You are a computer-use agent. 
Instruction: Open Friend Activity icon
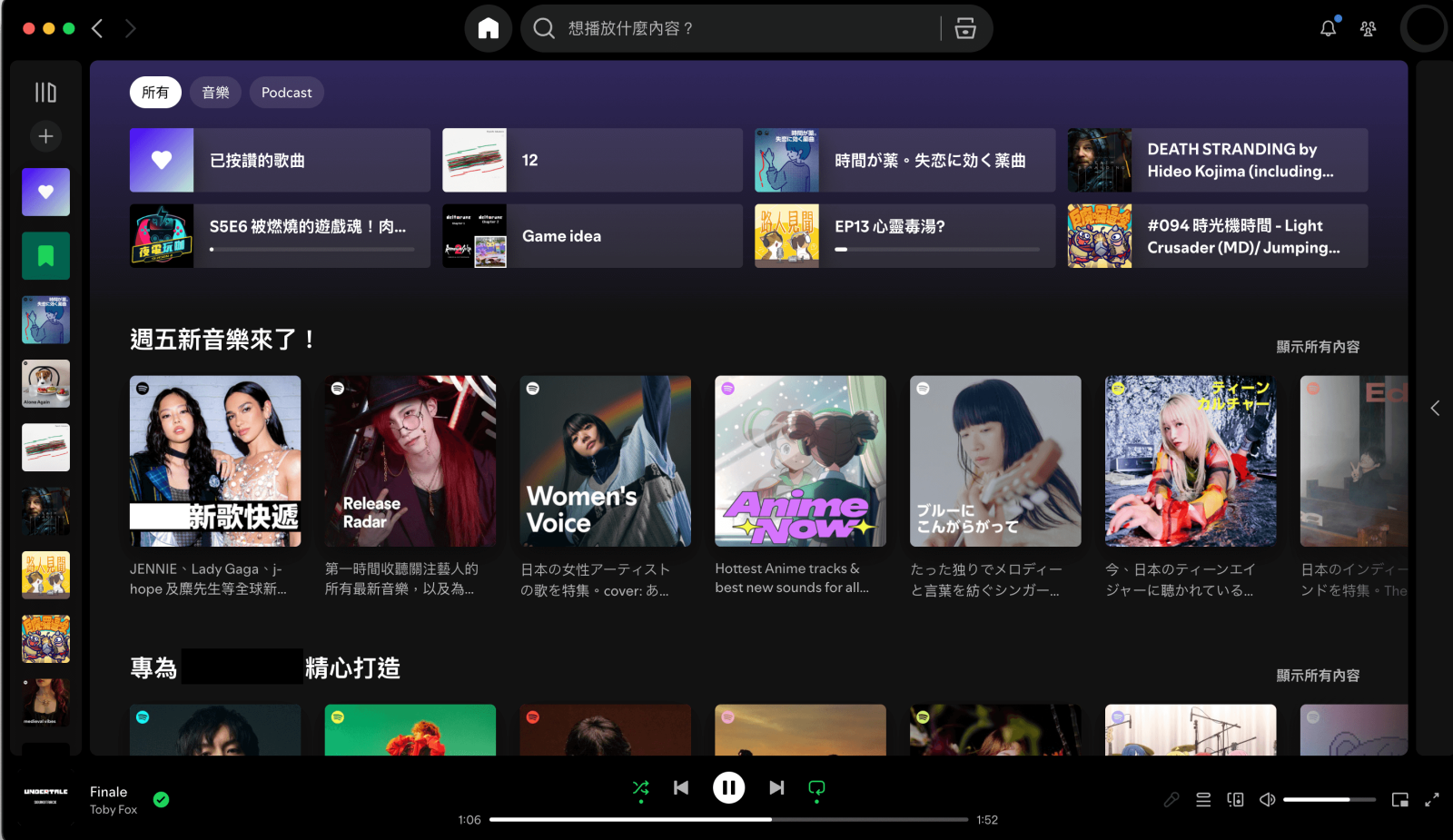1368,28
